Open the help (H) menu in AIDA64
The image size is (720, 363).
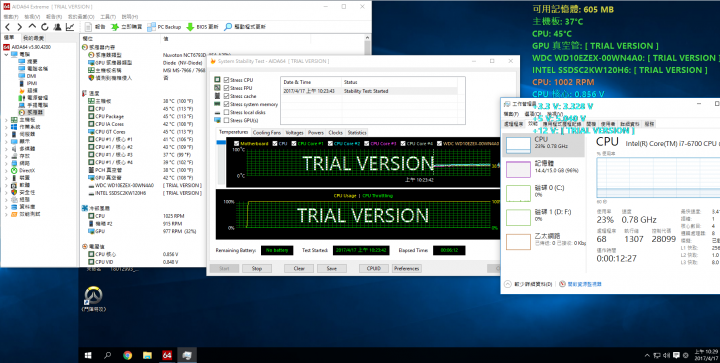[129, 17]
